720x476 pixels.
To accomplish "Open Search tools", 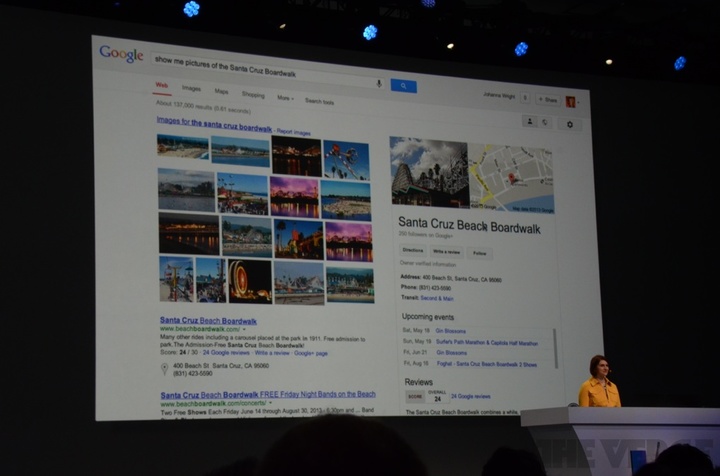I will 320,101.
